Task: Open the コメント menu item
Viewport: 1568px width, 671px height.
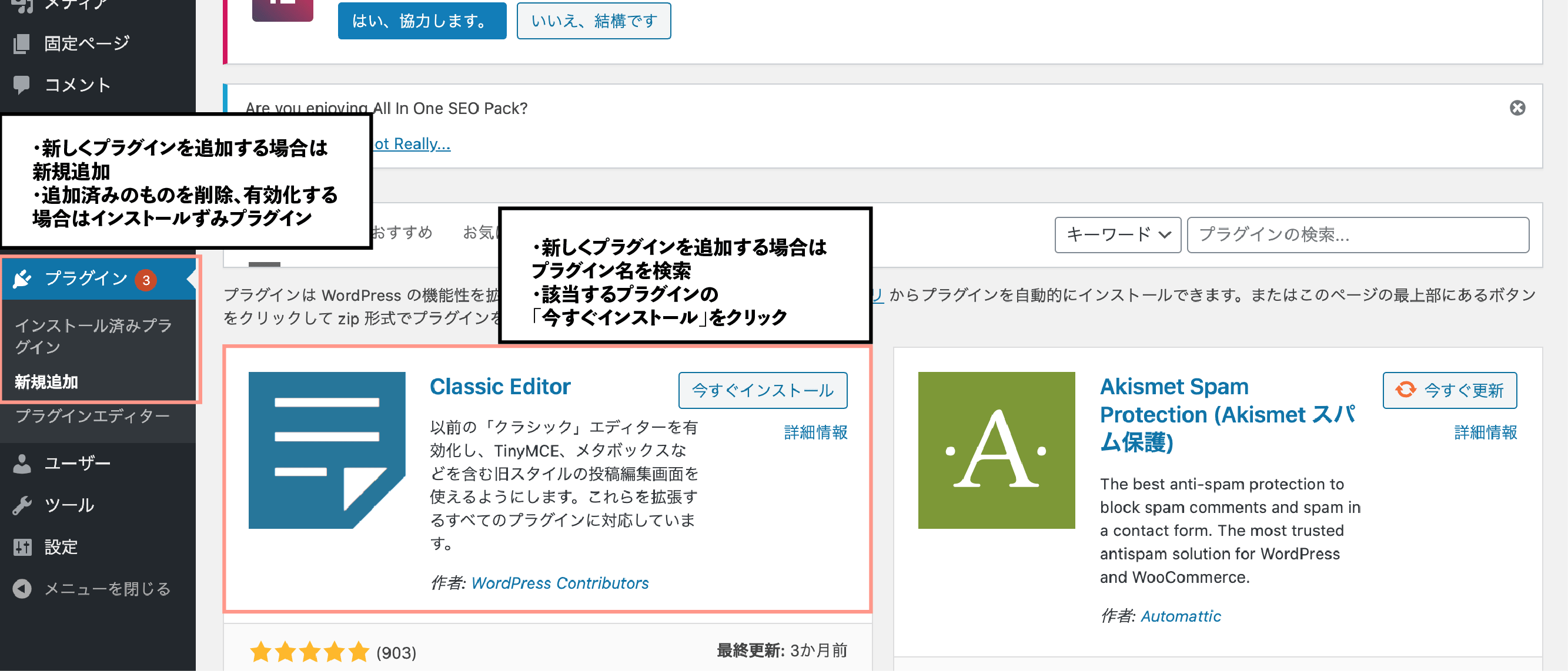Action: tap(77, 85)
